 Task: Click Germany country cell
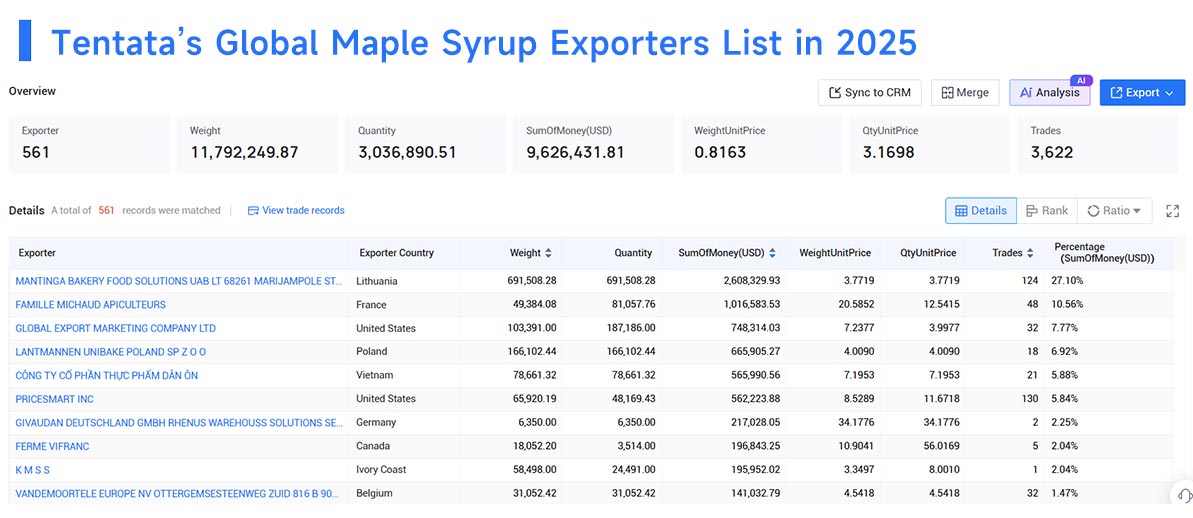pyautogui.click(x=376, y=422)
